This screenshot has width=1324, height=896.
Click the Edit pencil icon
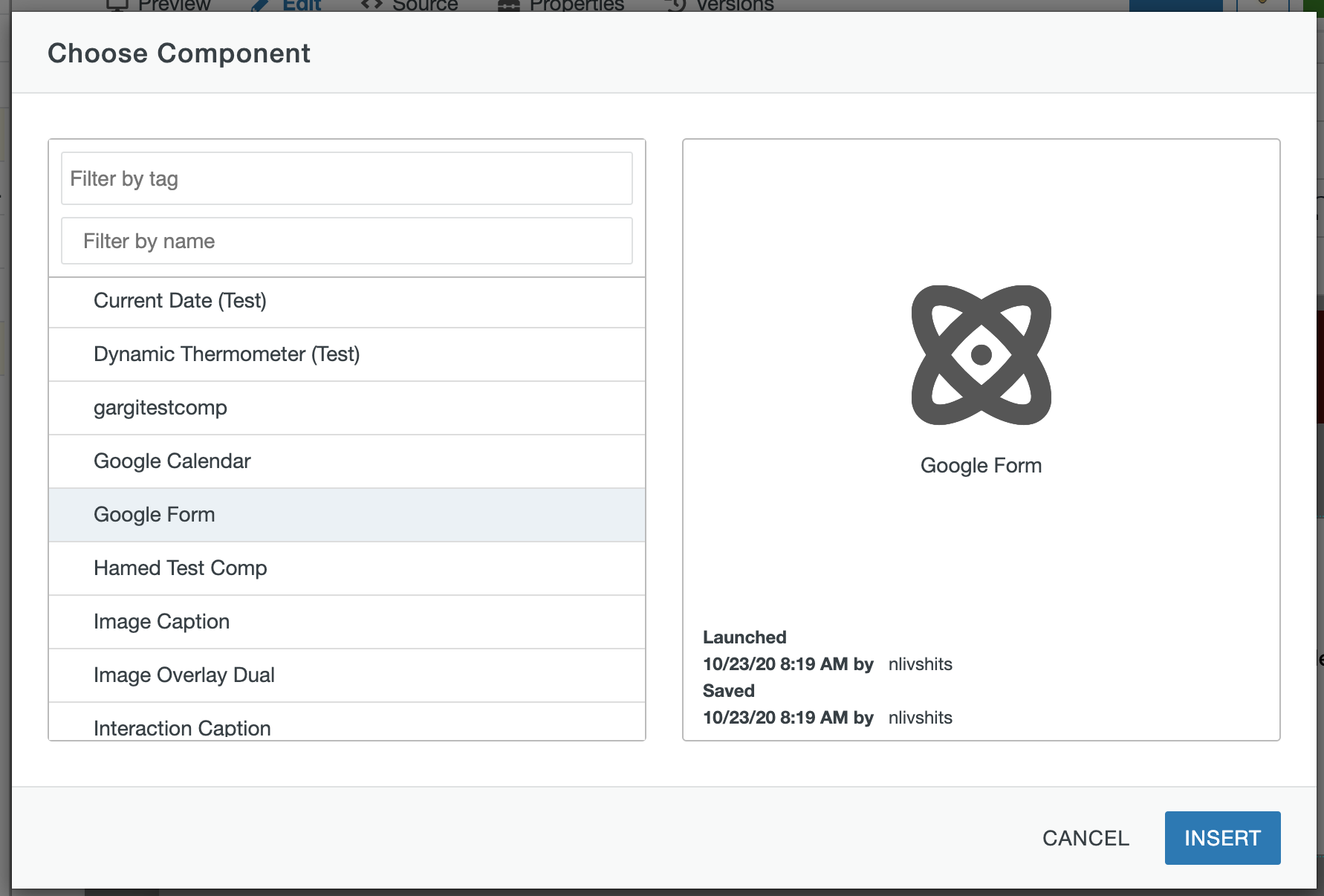click(259, 5)
